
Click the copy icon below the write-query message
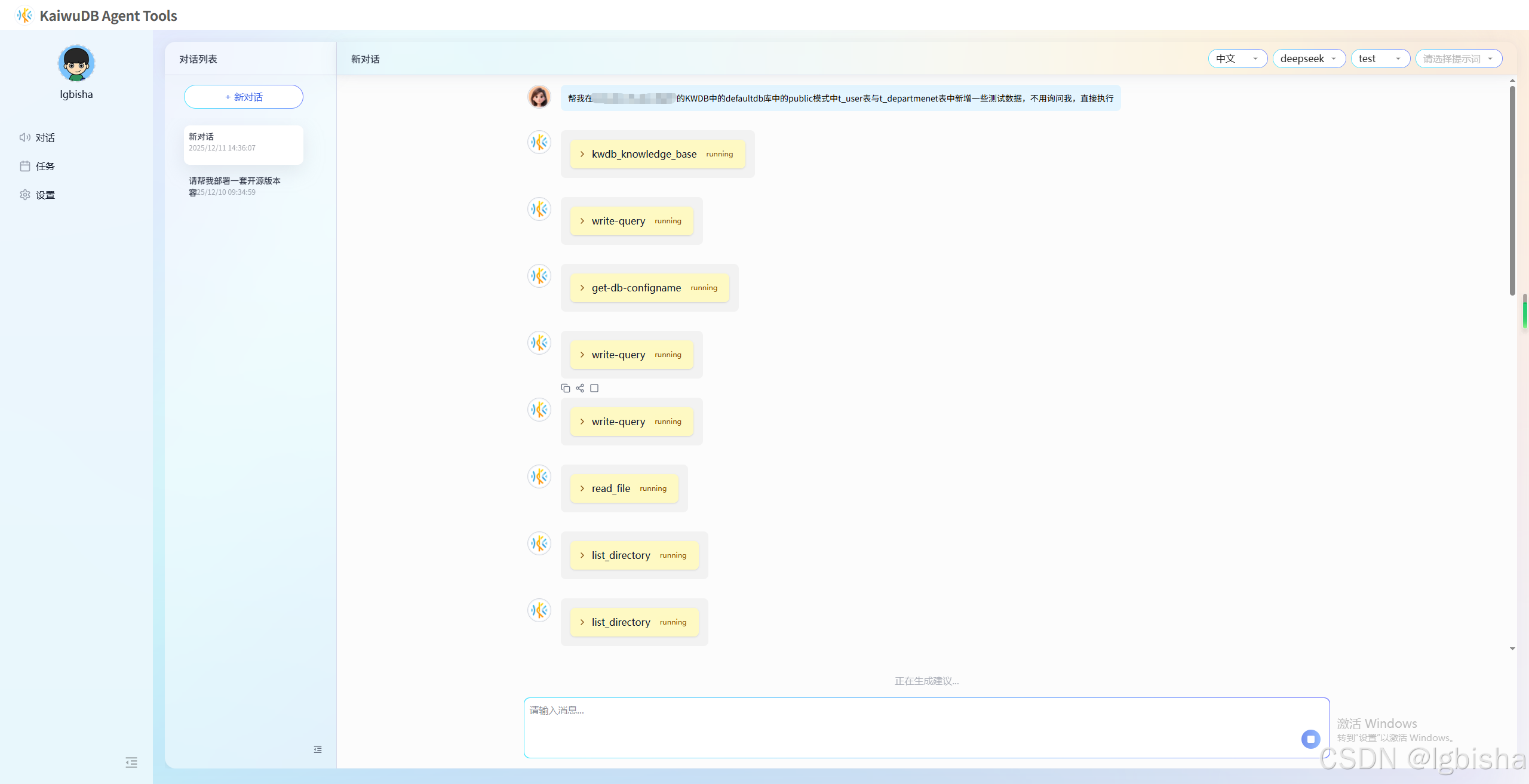point(565,388)
